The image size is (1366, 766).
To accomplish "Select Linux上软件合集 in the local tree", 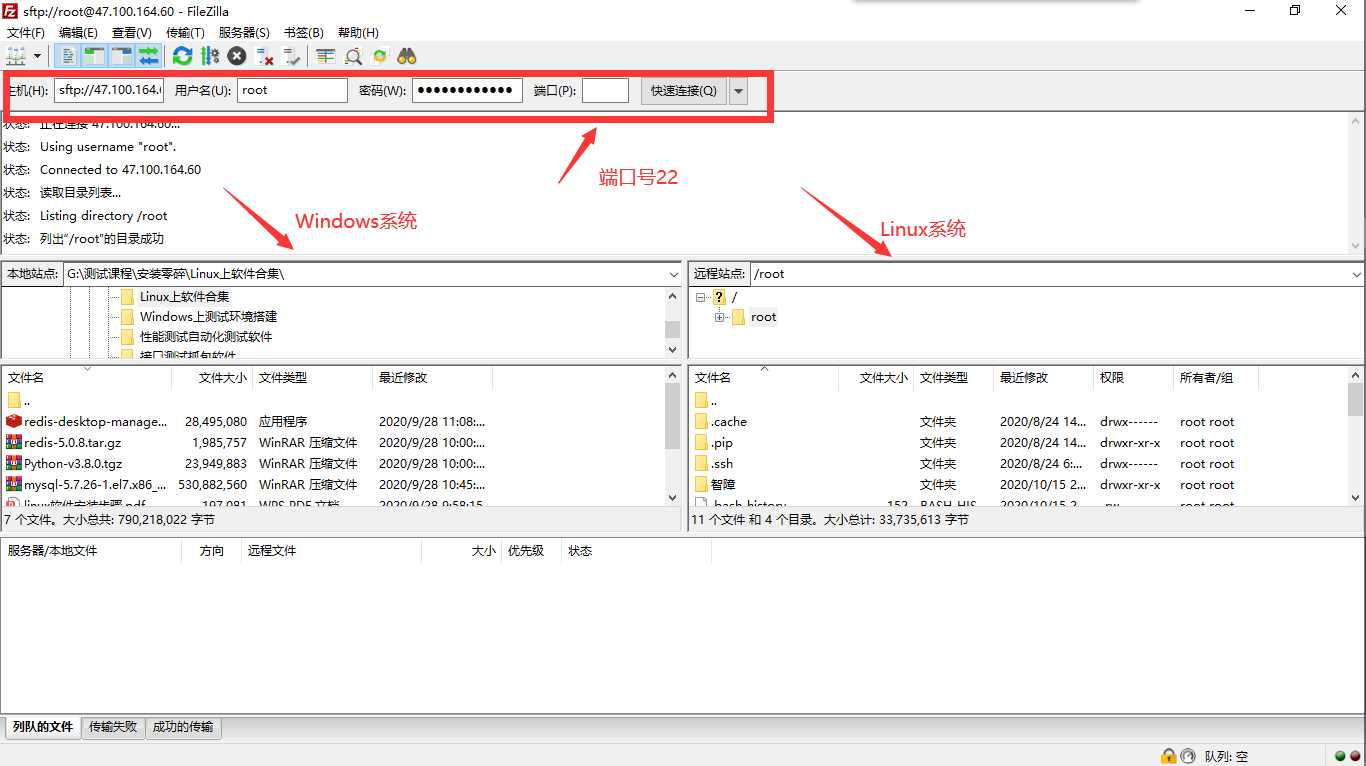I will coord(184,296).
